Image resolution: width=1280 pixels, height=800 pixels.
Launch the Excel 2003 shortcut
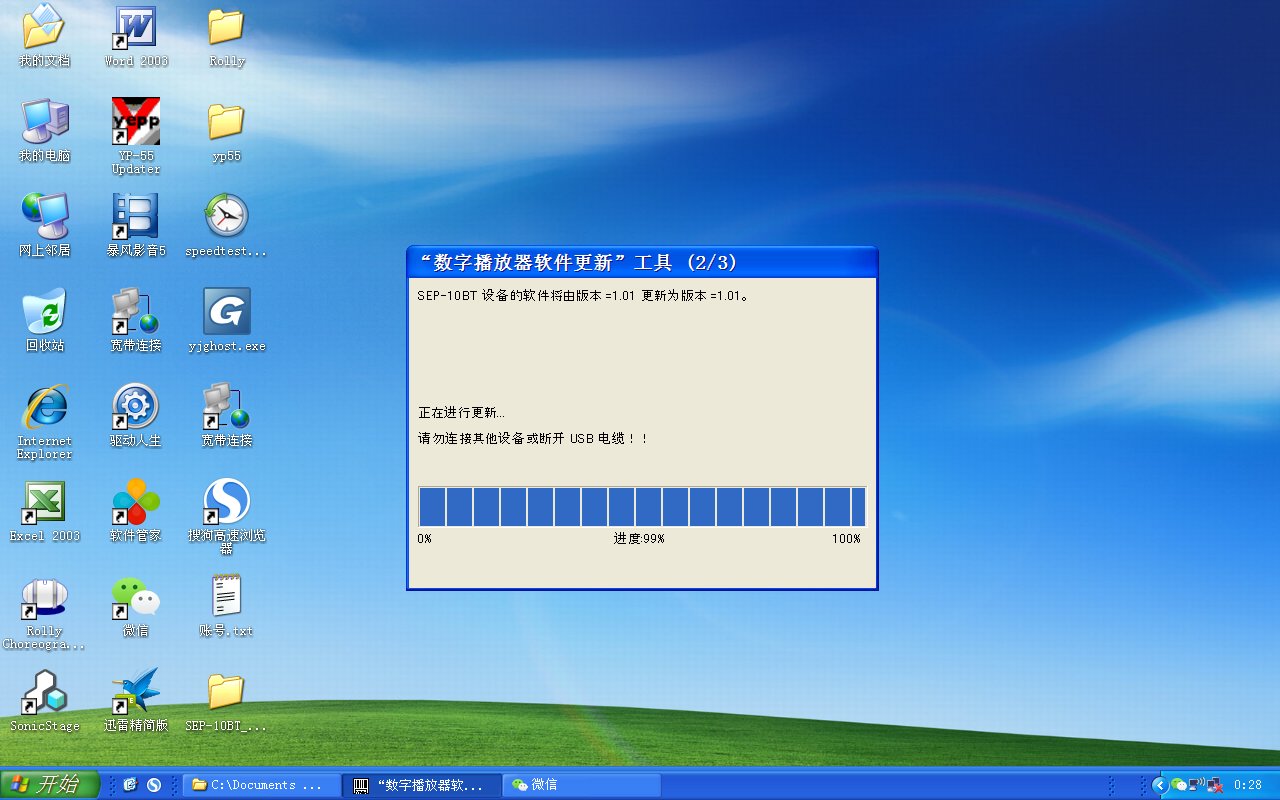point(45,511)
